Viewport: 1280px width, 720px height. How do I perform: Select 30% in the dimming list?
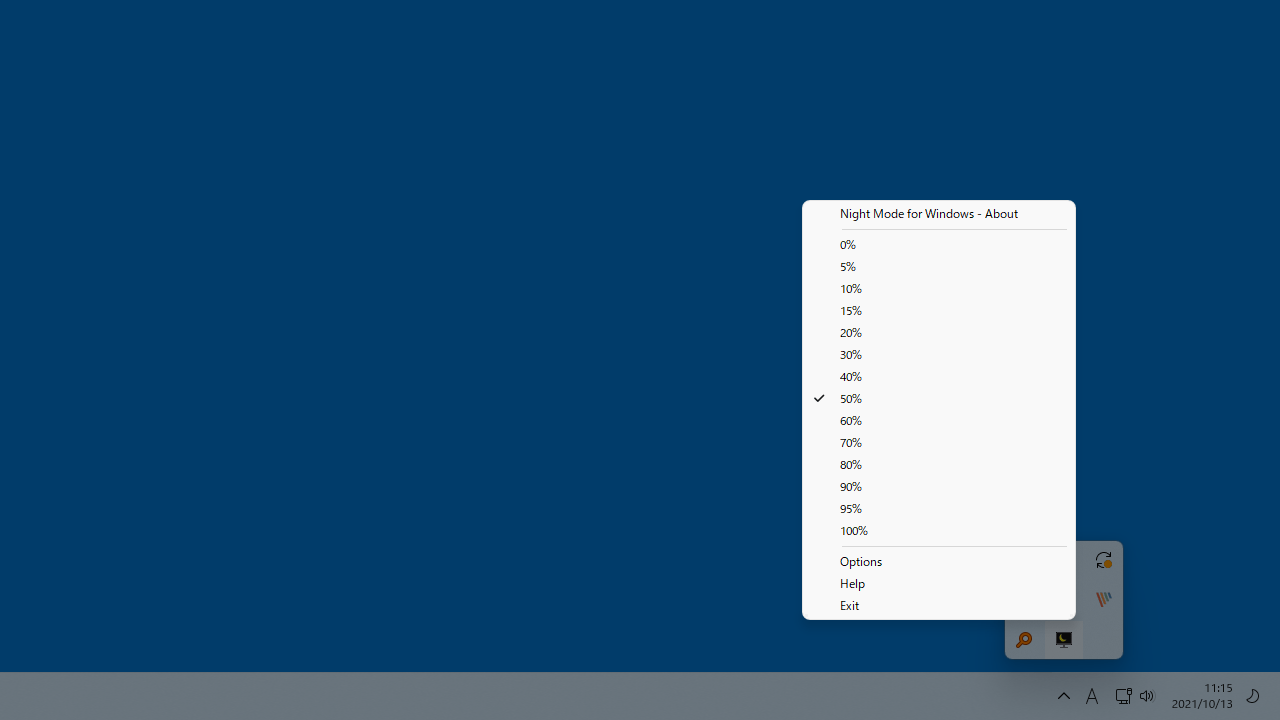[x=938, y=355]
